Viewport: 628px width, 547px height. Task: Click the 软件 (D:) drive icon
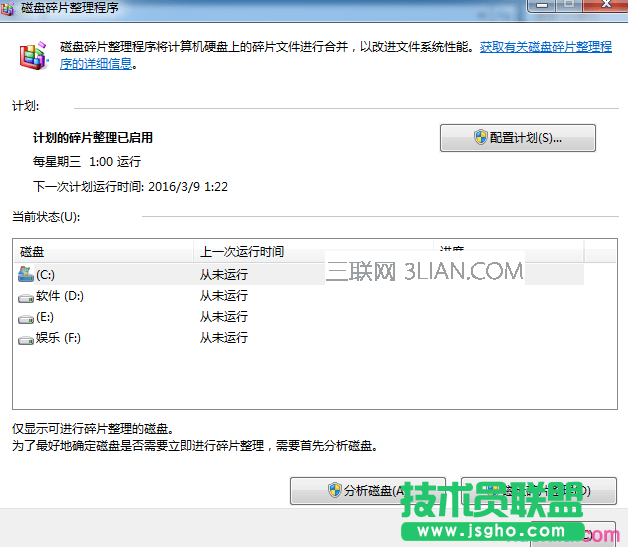pos(25,296)
